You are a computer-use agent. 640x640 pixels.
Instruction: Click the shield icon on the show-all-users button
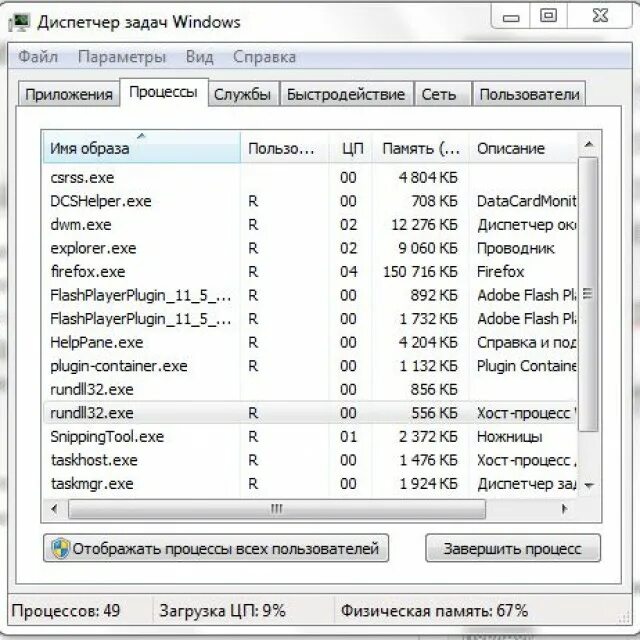click(x=60, y=548)
